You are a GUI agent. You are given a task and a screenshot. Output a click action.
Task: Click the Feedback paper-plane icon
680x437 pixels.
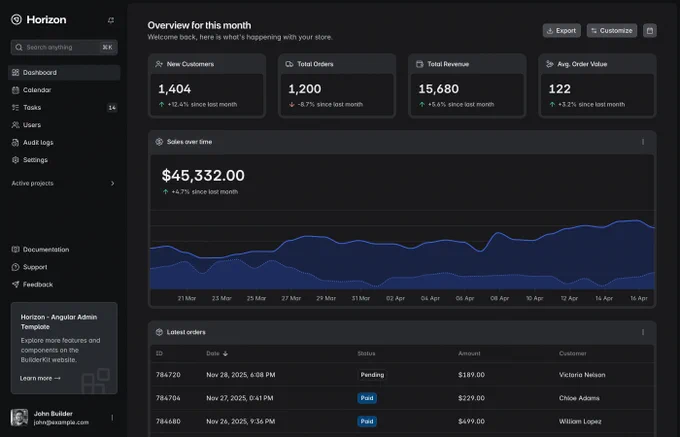point(16,284)
